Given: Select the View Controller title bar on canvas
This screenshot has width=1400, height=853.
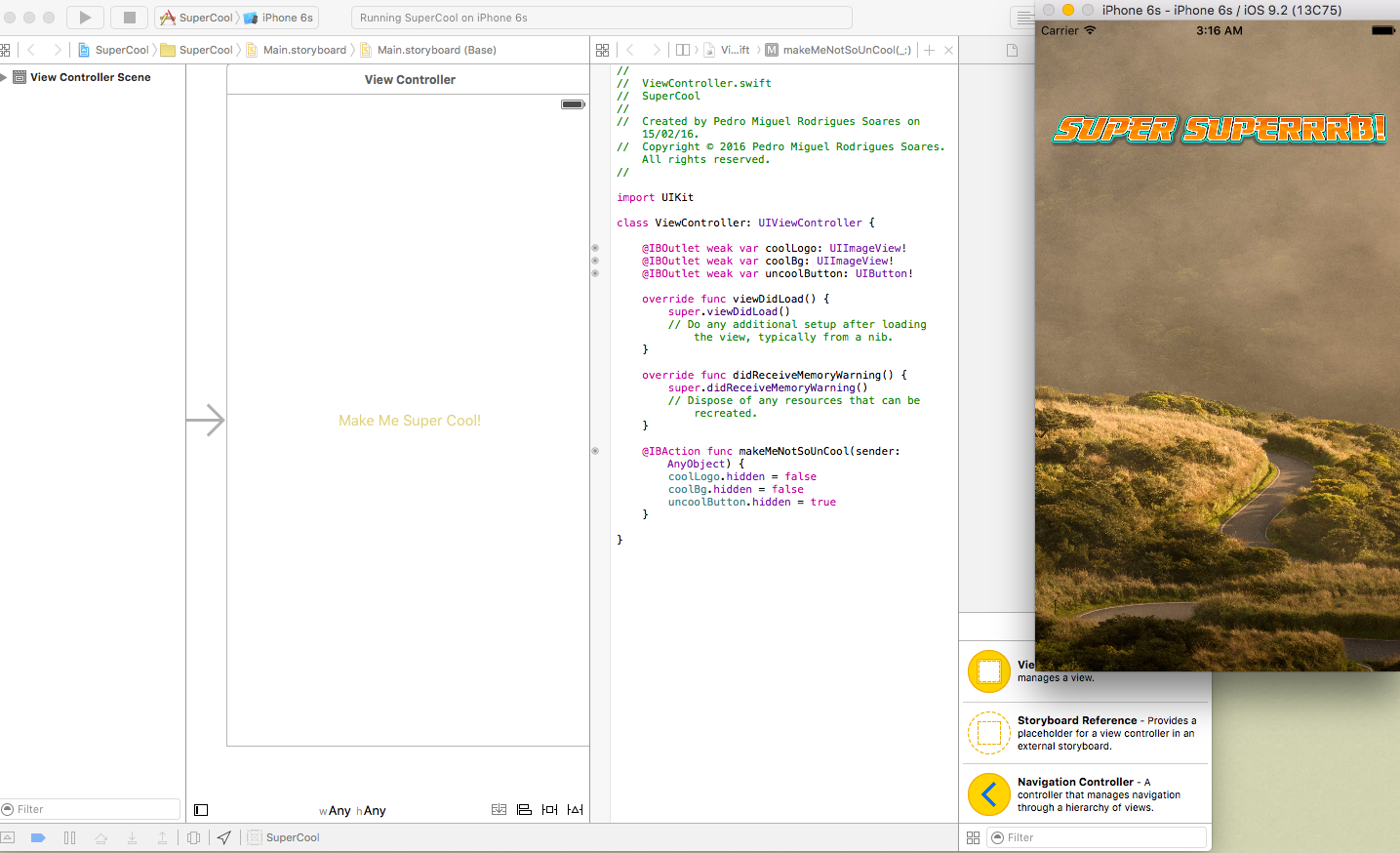Looking at the screenshot, I should tap(410, 80).
